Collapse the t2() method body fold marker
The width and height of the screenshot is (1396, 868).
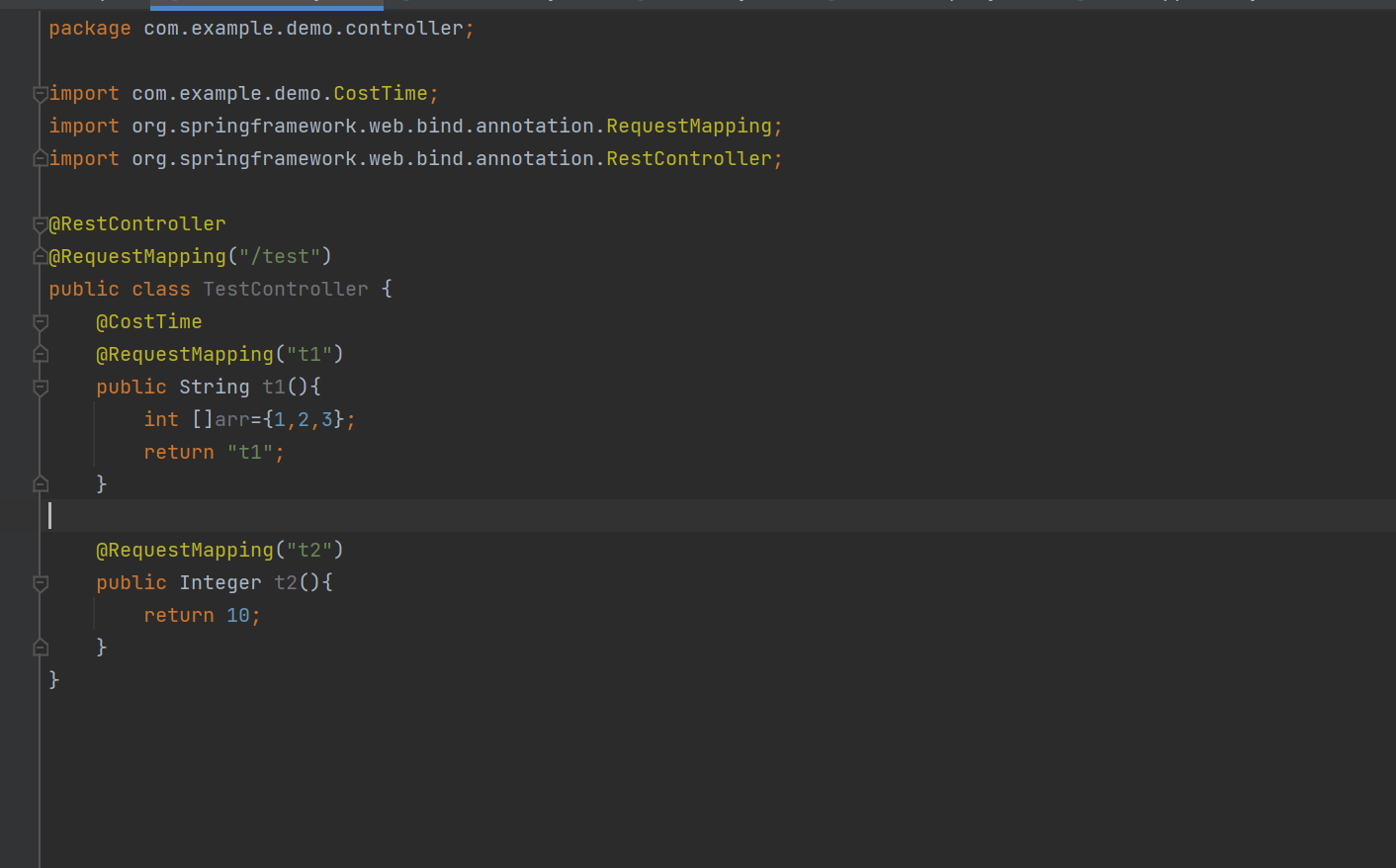[x=41, y=583]
